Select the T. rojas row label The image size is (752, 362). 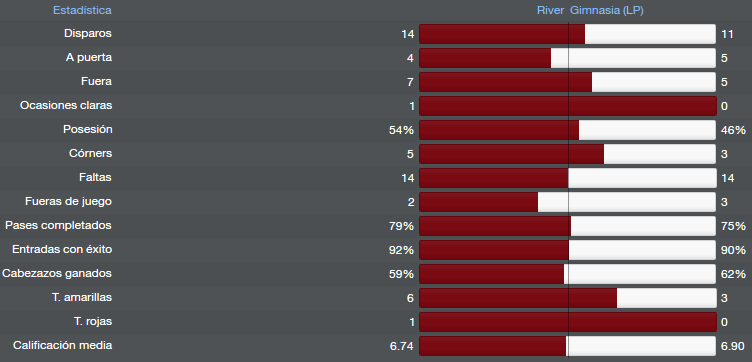[x=93, y=321]
